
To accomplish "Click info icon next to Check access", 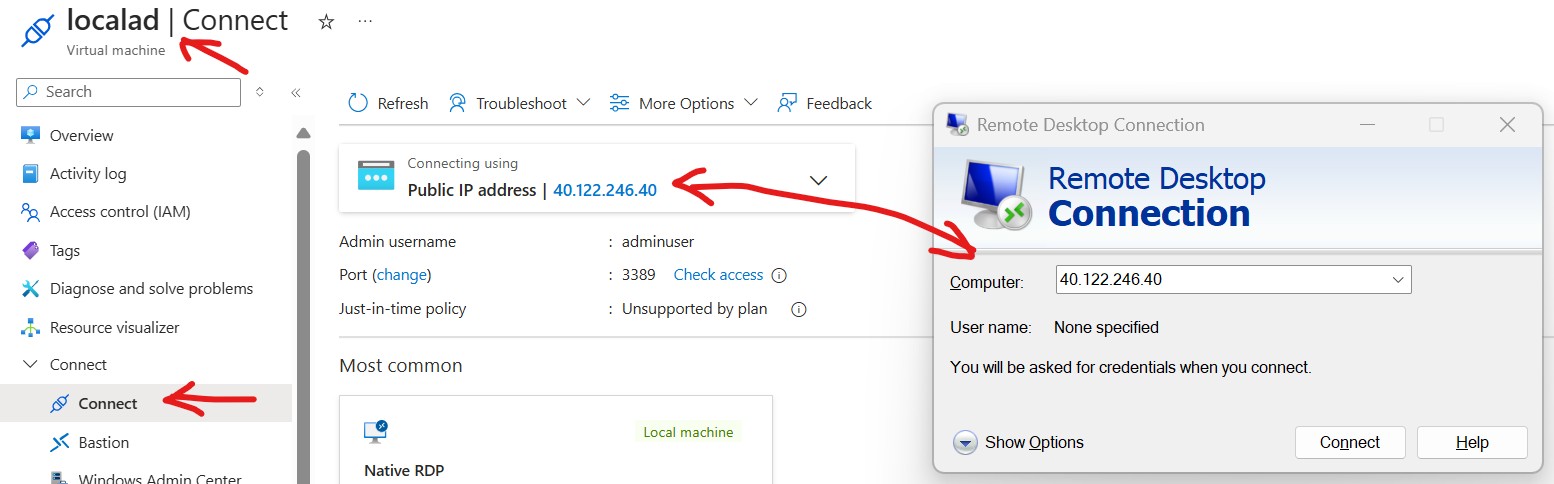I will point(779,275).
